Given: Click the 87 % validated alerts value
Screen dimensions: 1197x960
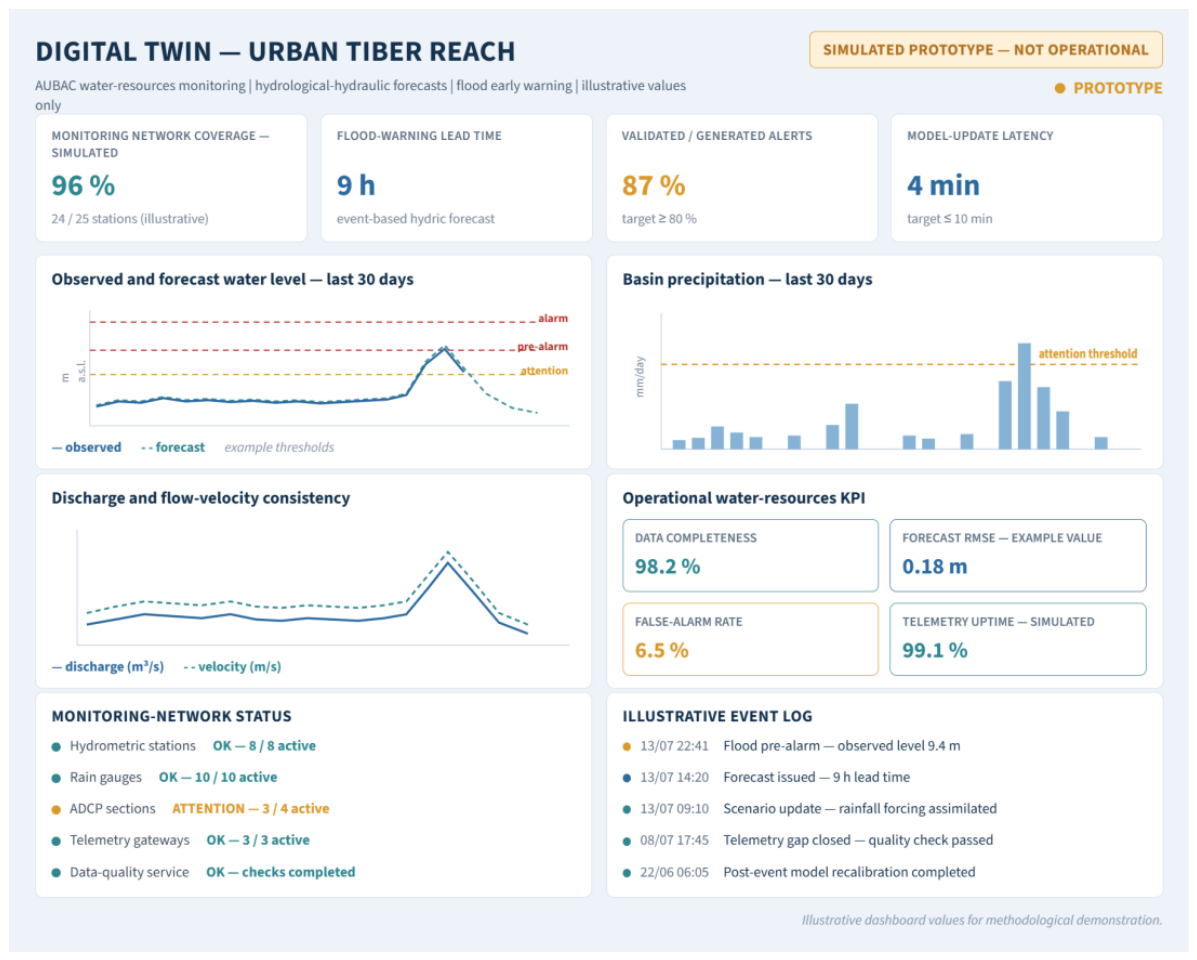Looking at the screenshot, I should point(653,185).
